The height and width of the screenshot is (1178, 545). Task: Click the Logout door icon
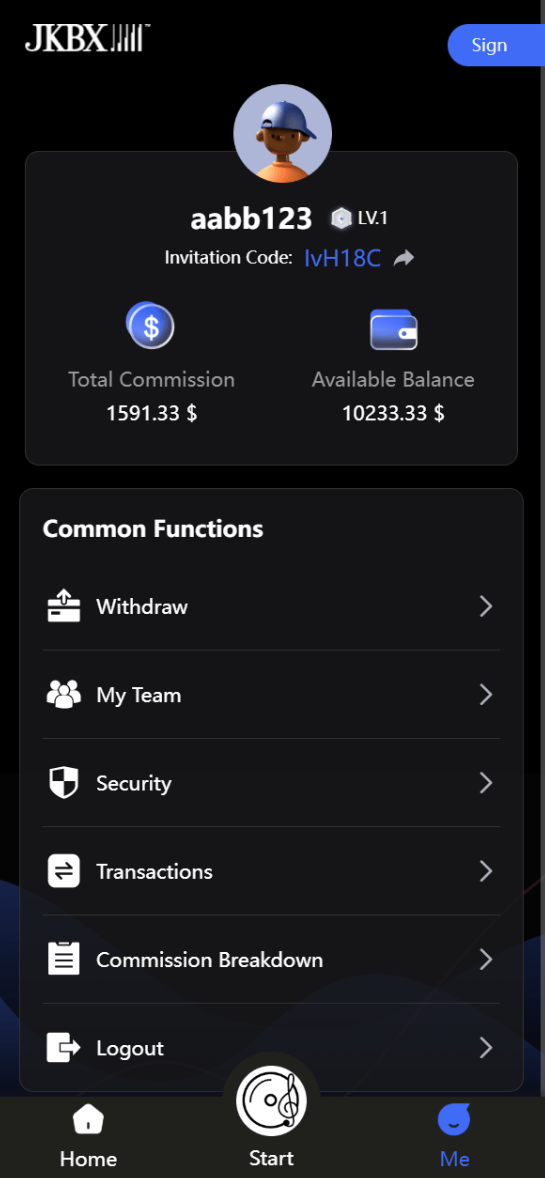[x=64, y=1048]
